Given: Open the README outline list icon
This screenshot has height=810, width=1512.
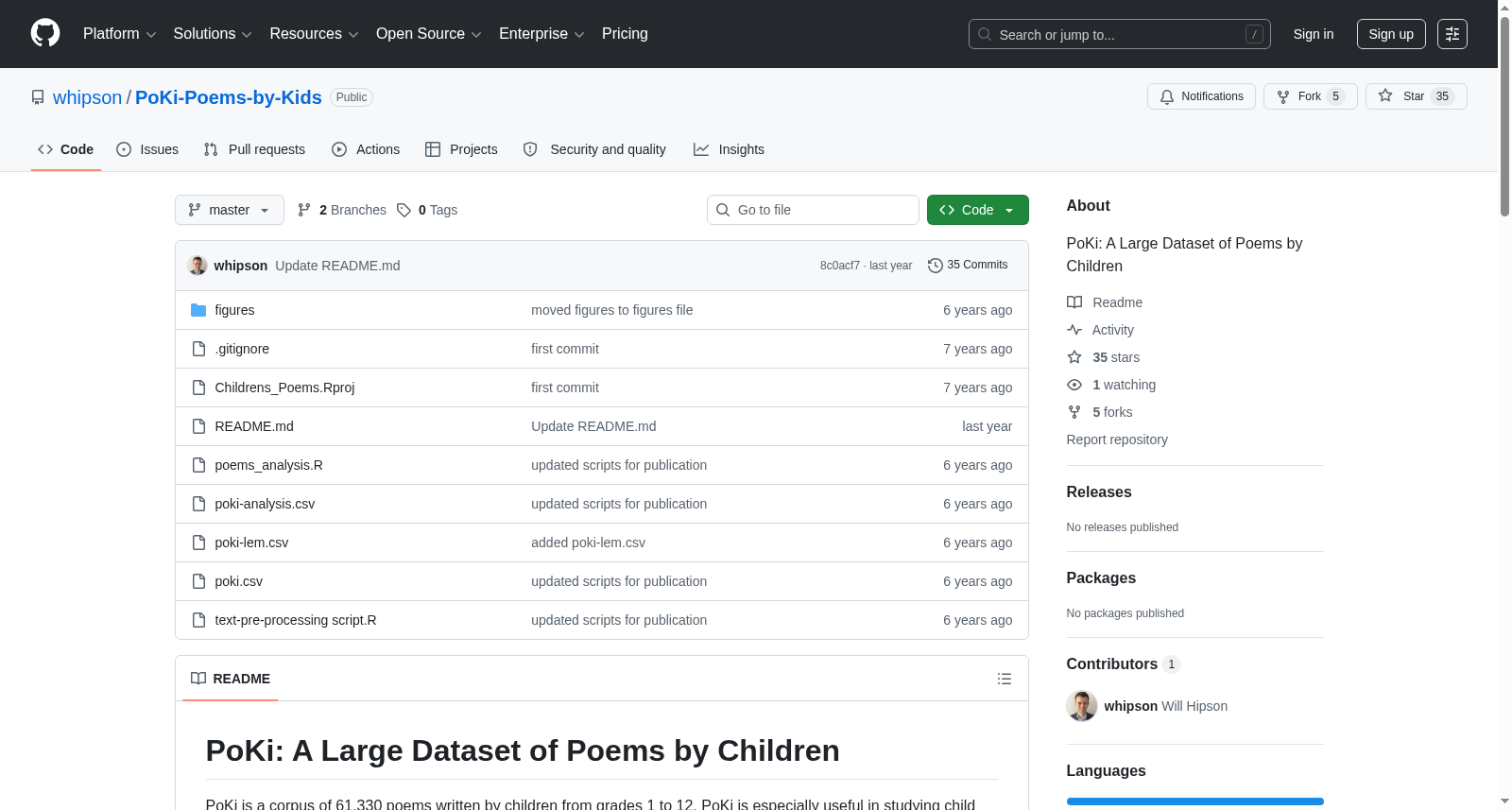Looking at the screenshot, I should coord(1005,679).
